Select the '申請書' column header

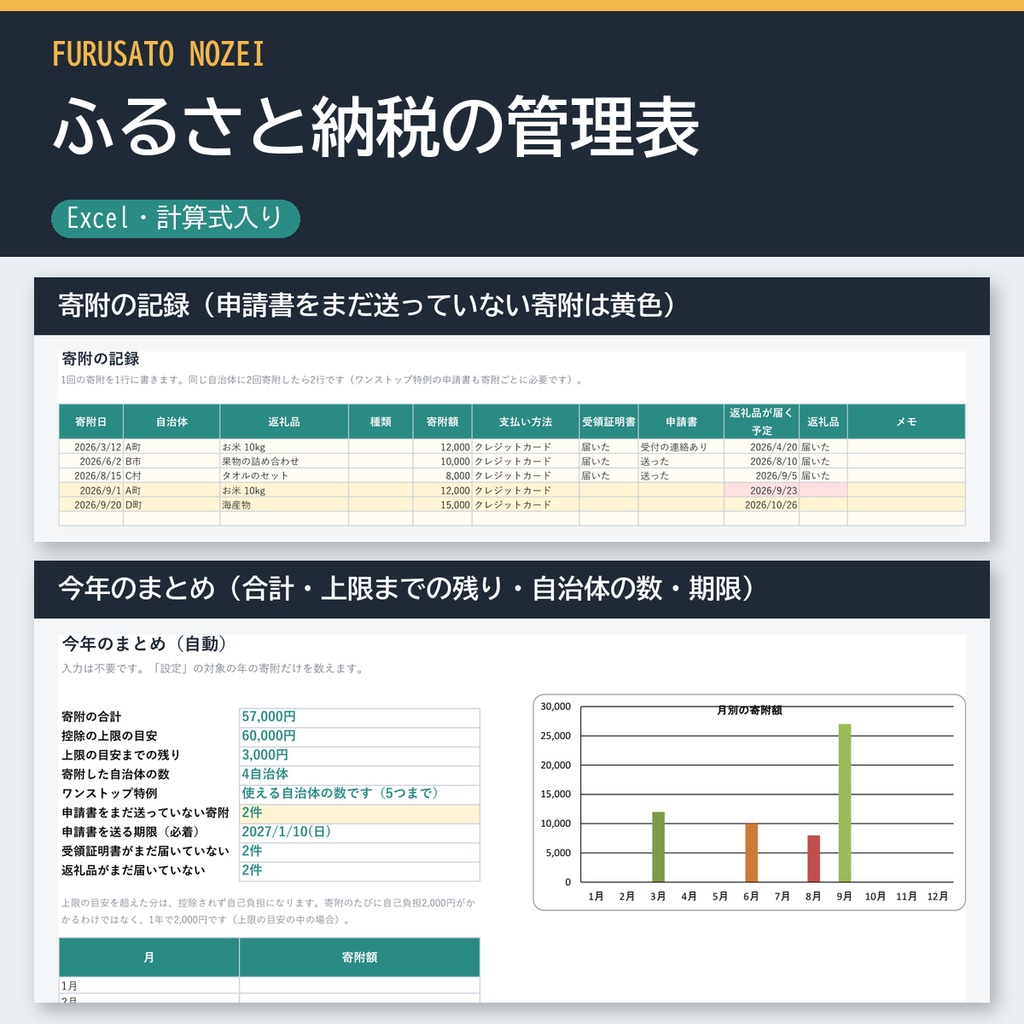(681, 422)
